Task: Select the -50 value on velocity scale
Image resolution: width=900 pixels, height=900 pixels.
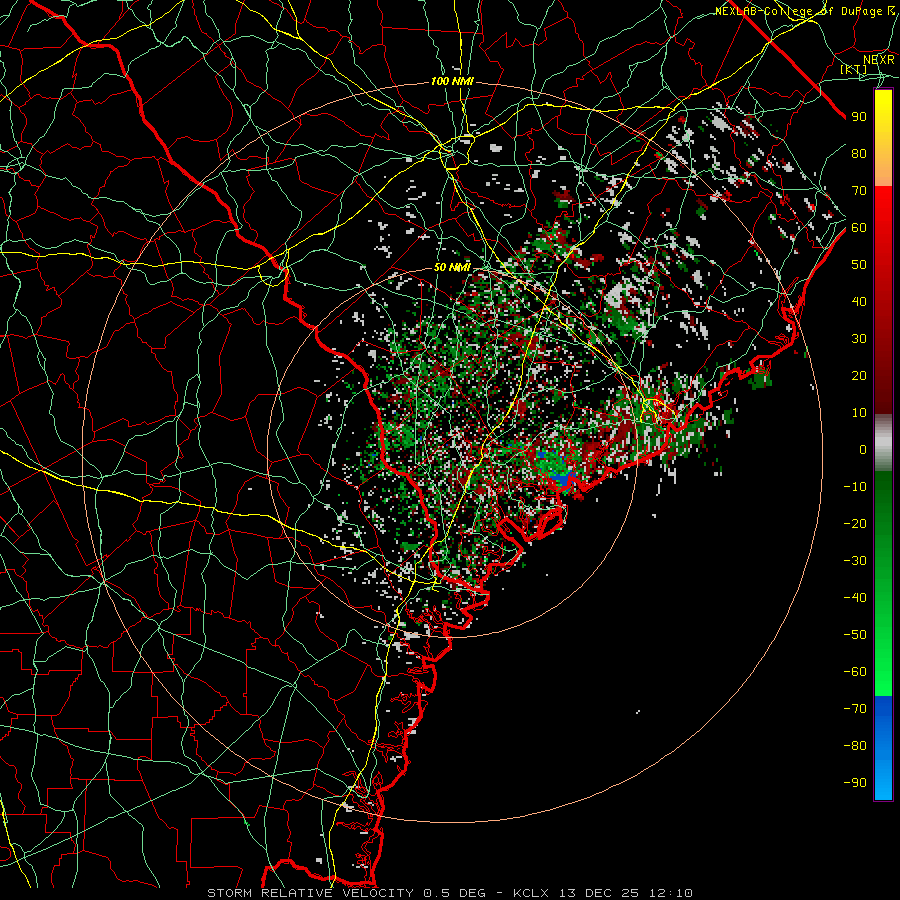Action: (855, 635)
